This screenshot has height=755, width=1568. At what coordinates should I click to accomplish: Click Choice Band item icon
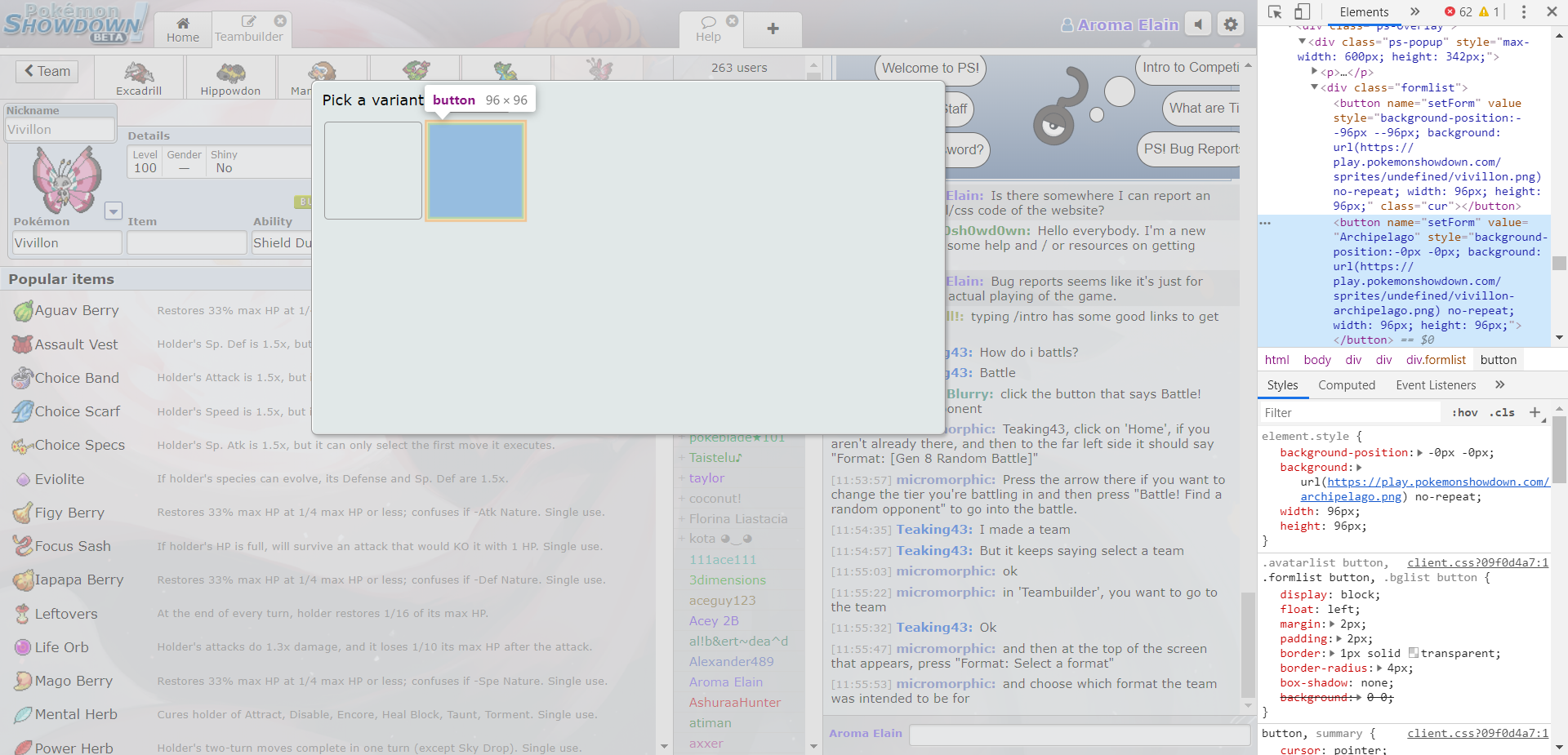point(23,378)
